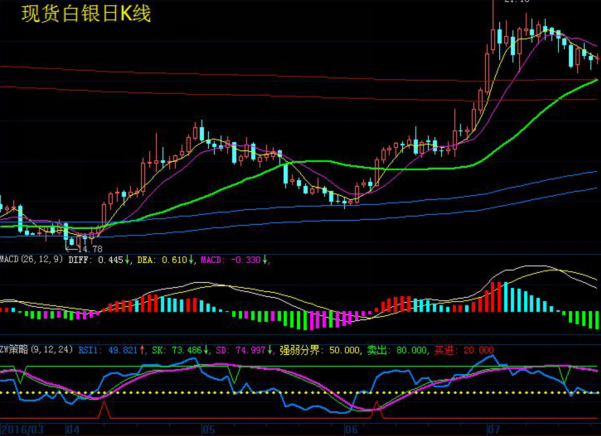Click the 14.78 low price marker
Viewport: 601px width, 436px height.
90,247
